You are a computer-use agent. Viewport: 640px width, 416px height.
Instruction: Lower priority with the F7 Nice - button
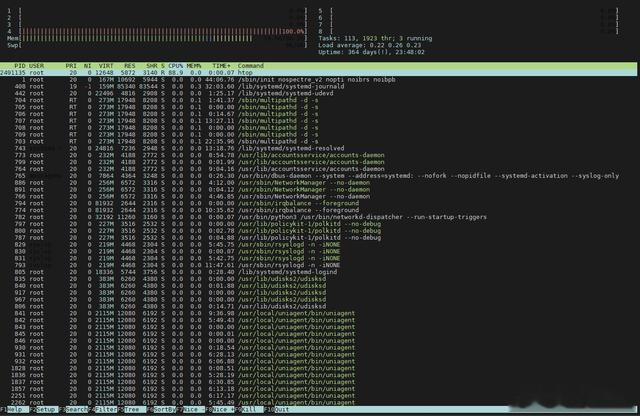tap(190, 409)
